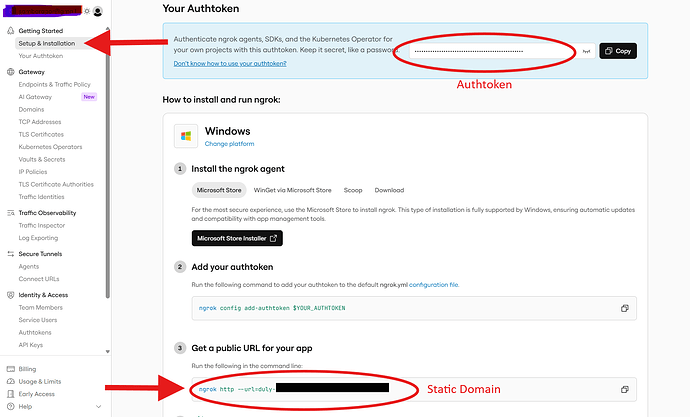
Task: Open Endpoints & Traffic Policy
Action: [x=54, y=84]
